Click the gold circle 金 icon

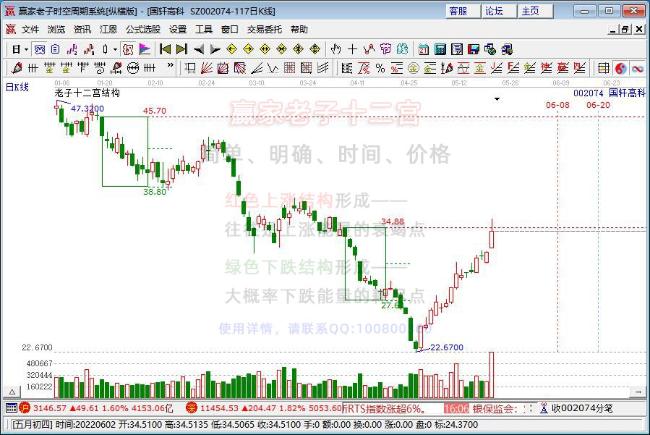click(413, 68)
